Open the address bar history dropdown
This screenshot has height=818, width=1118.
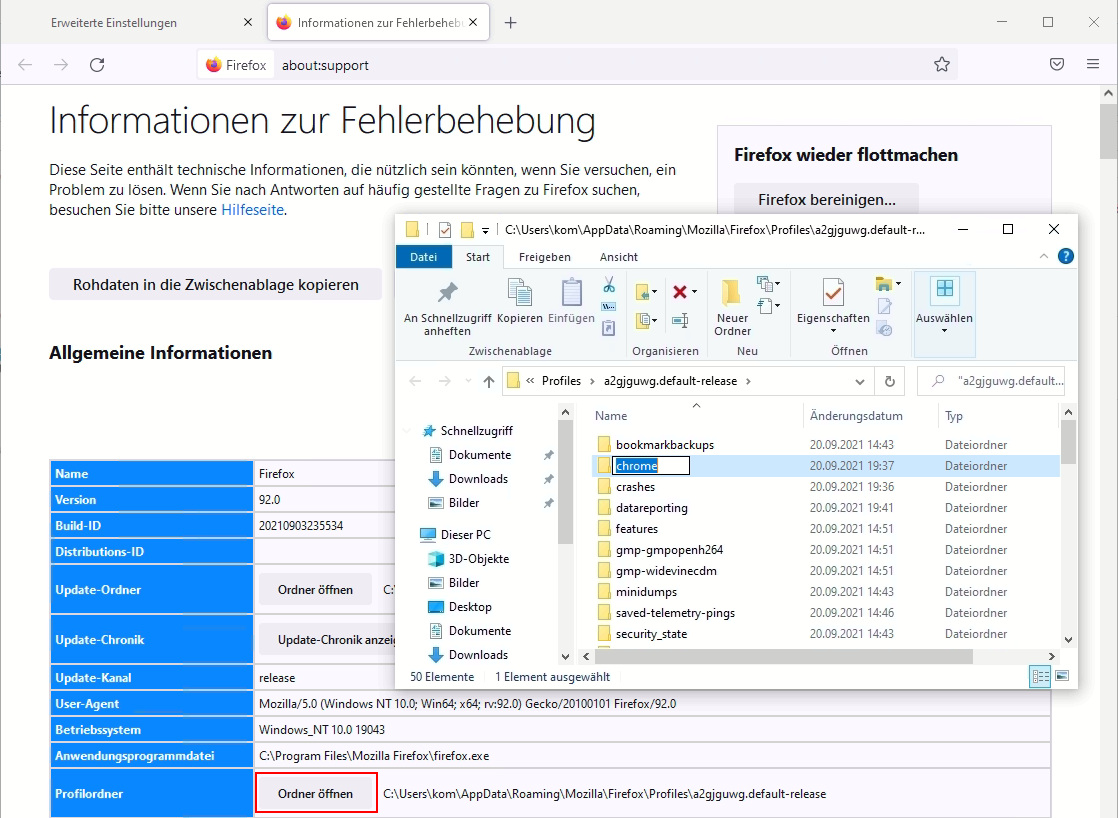[x=860, y=381]
